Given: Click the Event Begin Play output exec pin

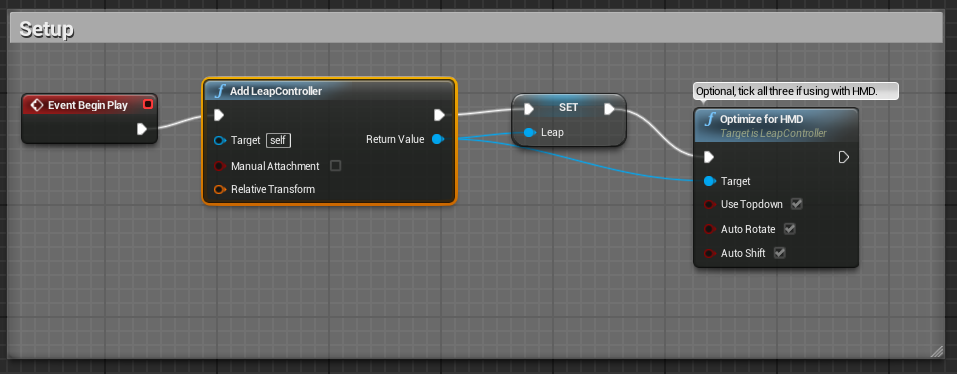Looking at the screenshot, I should (x=142, y=129).
